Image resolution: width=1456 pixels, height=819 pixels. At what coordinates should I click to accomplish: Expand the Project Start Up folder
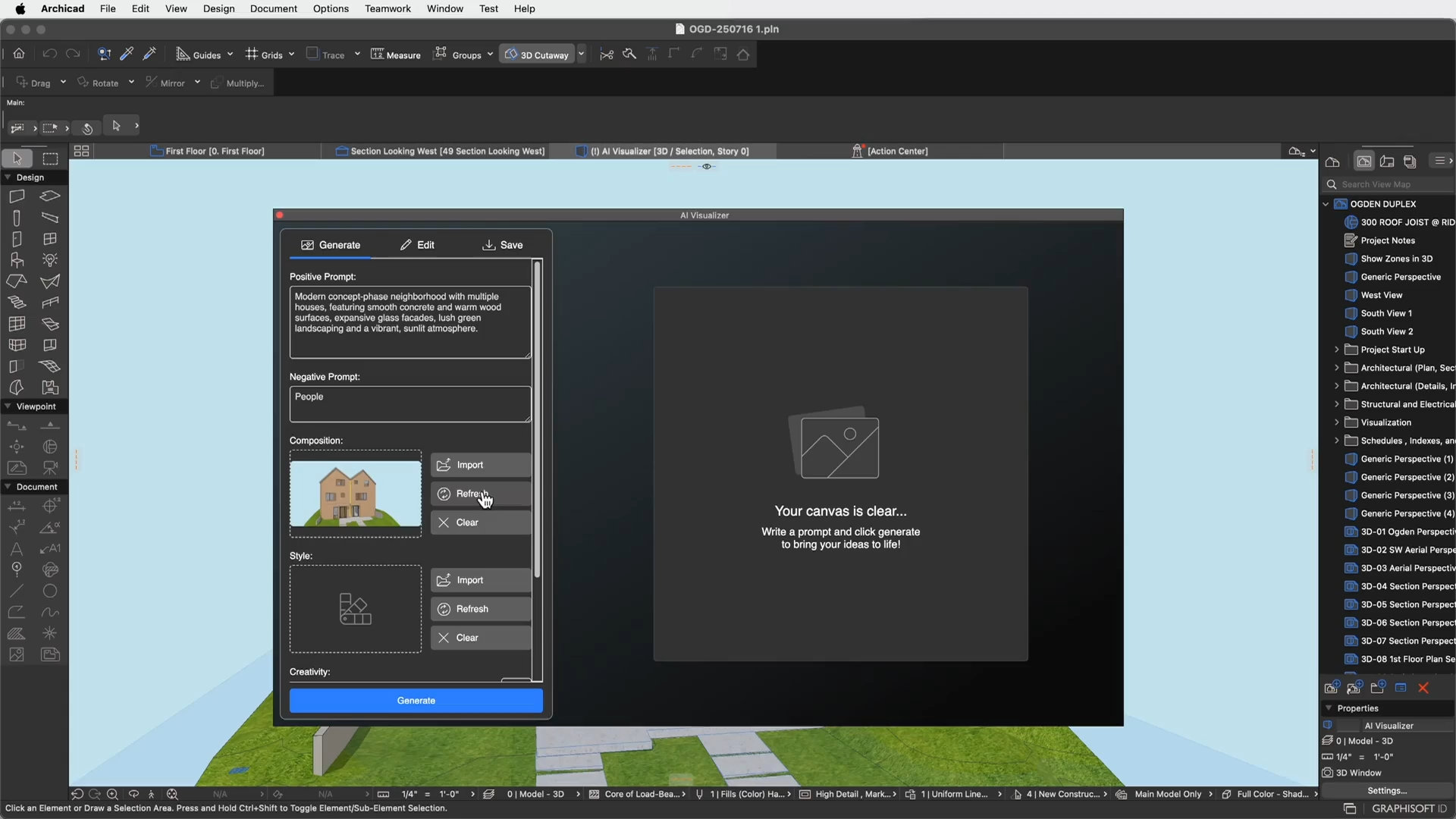(1336, 350)
